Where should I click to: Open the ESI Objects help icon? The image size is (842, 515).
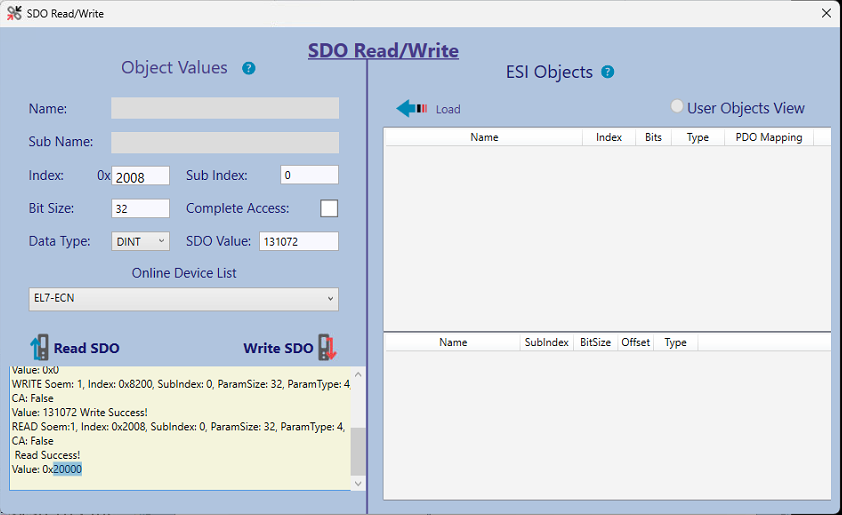click(x=607, y=72)
